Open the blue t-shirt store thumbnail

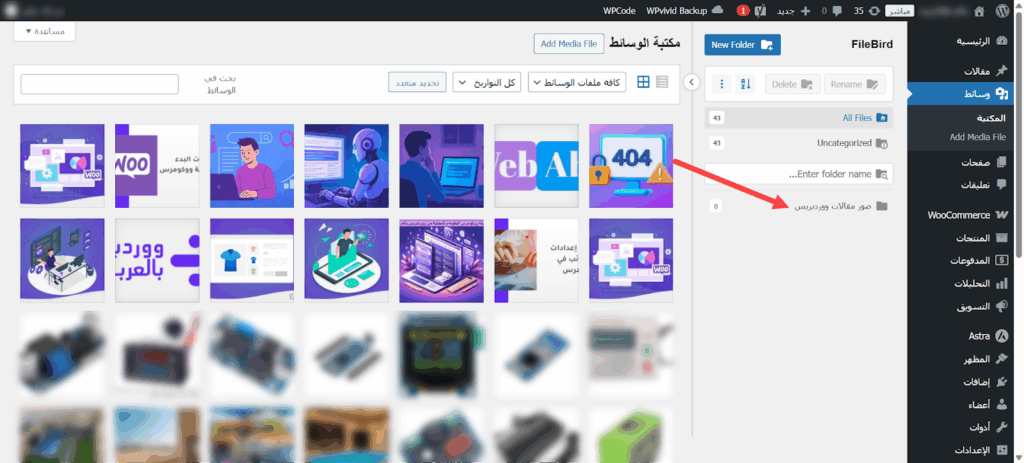pyautogui.click(x=252, y=261)
